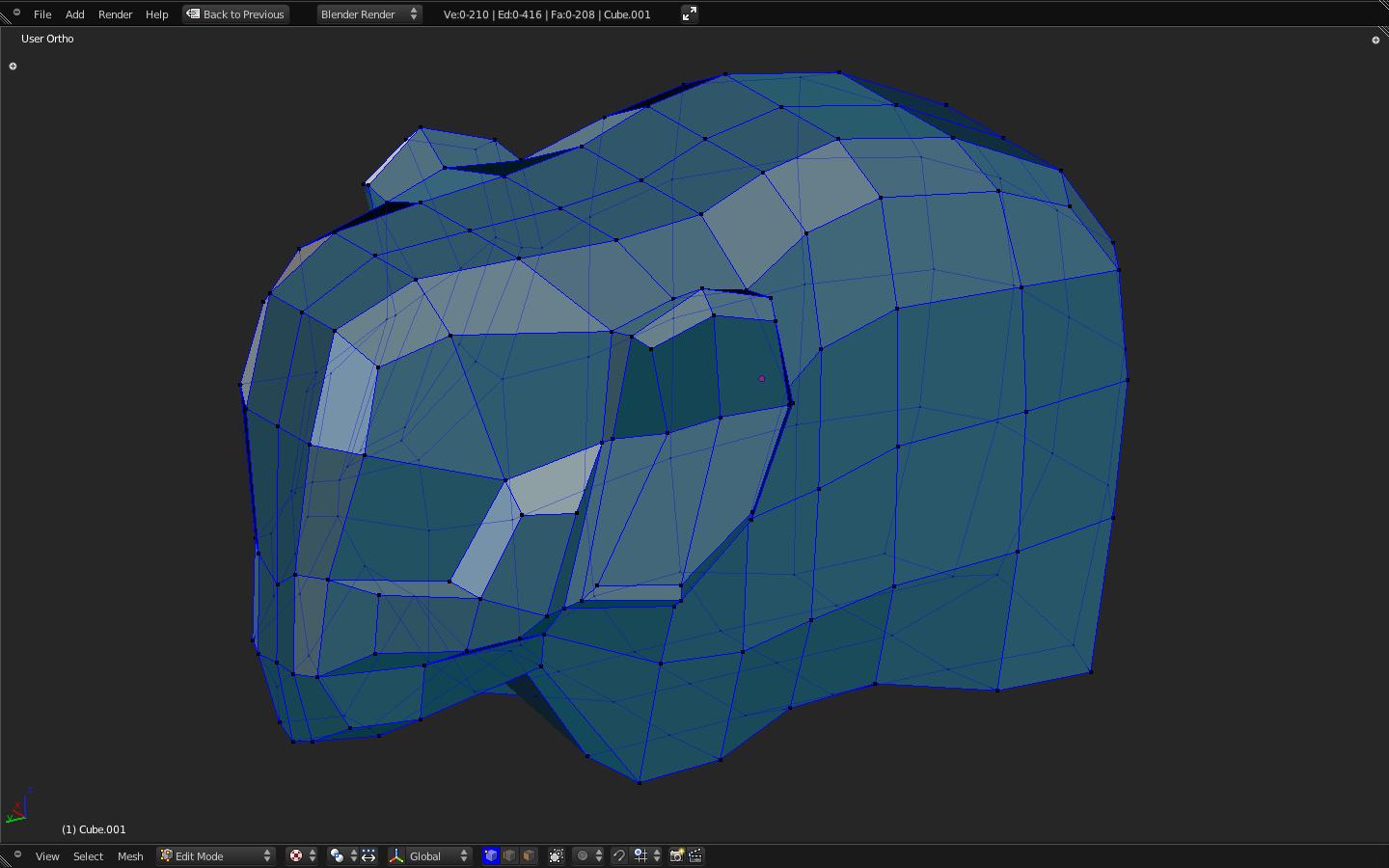Select vertex select mode icon
The image size is (1389, 868).
pos(490,855)
